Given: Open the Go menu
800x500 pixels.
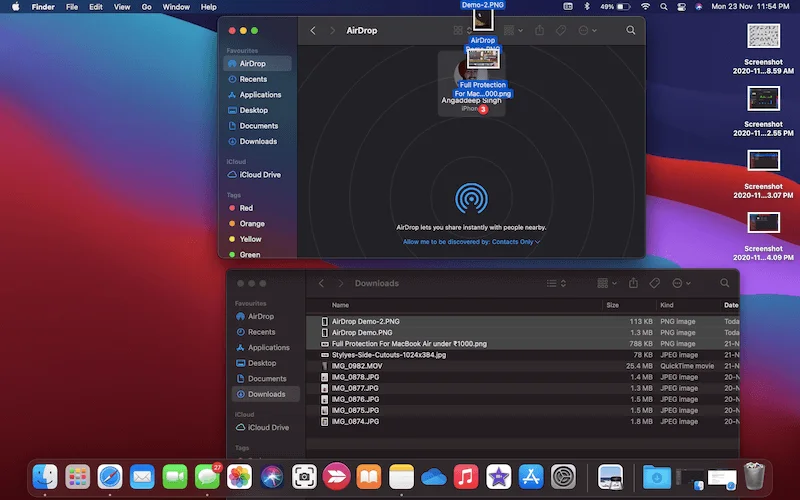Looking at the screenshot, I should pyautogui.click(x=146, y=7).
